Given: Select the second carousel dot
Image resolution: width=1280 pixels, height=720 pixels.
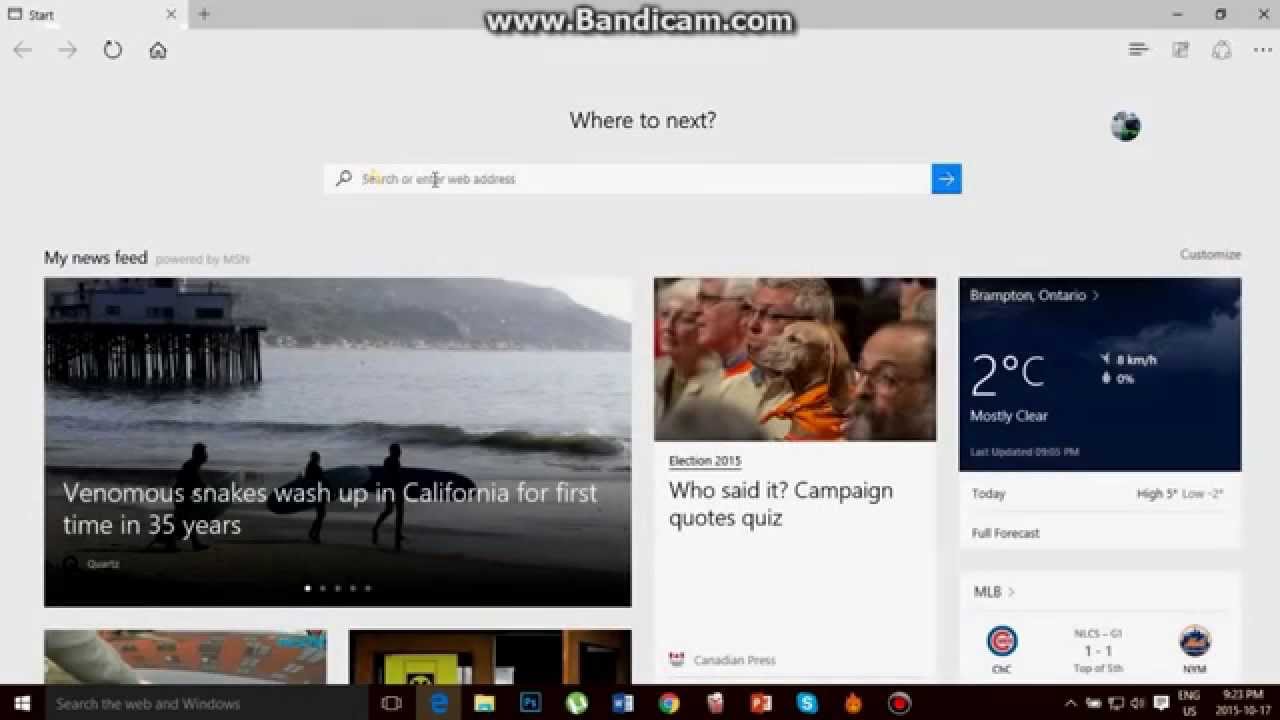Looking at the screenshot, I should click(322, 588).
